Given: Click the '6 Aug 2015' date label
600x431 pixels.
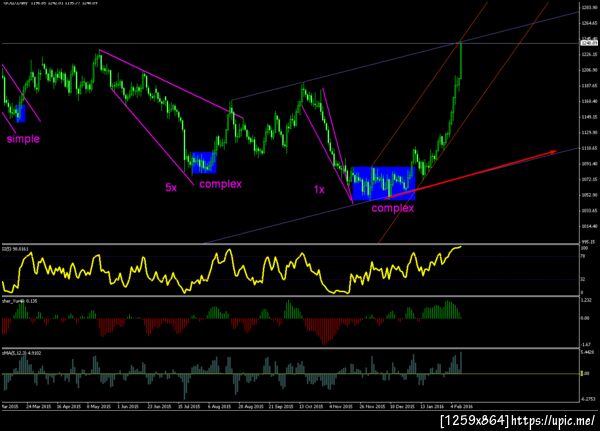Looking at the screenshot, I should (x=219, y=407).
